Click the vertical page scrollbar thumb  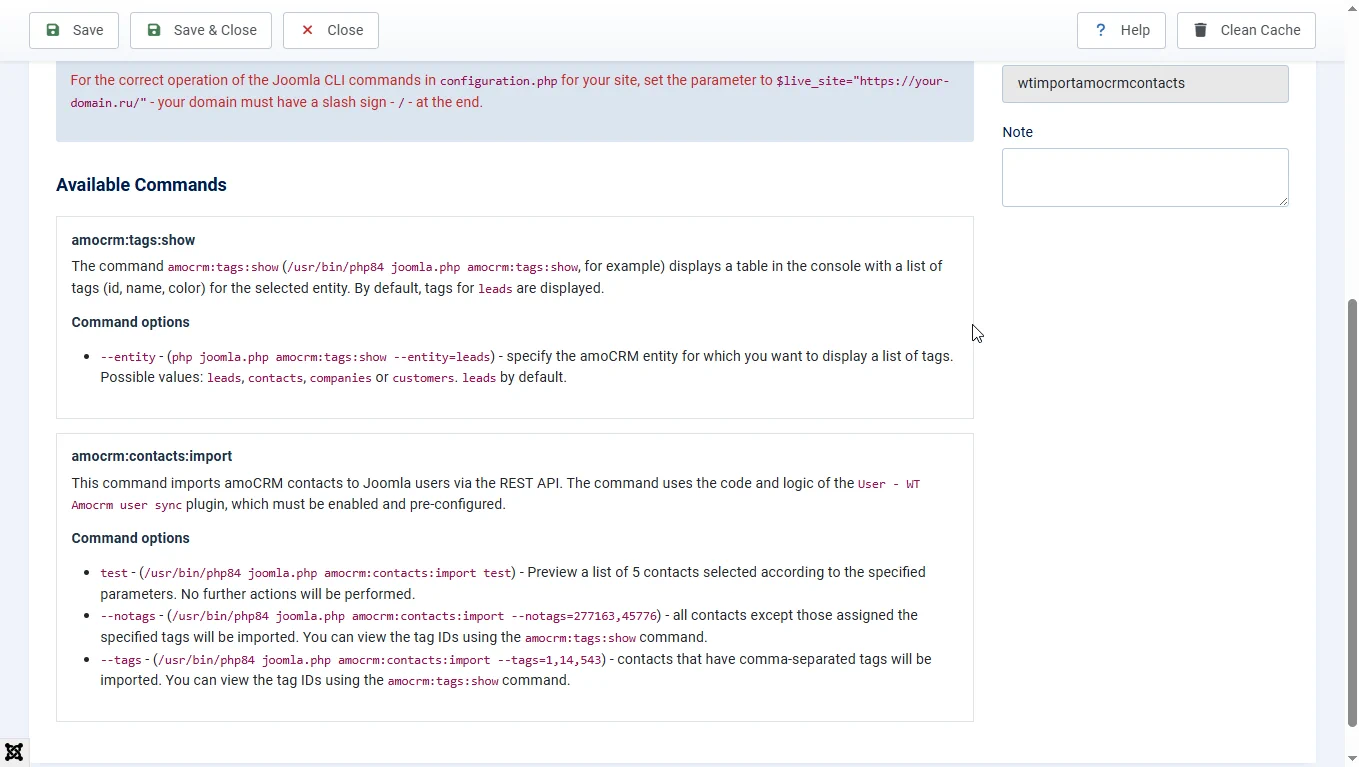coord(1352,510)
